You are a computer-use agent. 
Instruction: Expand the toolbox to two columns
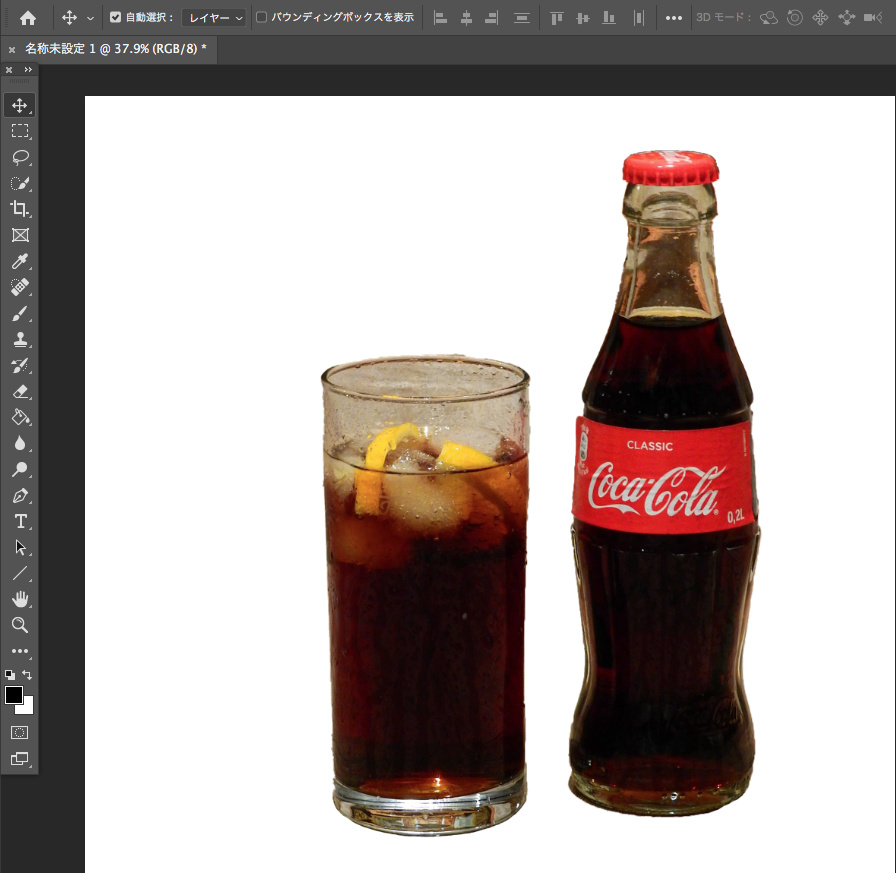point(28,70)
